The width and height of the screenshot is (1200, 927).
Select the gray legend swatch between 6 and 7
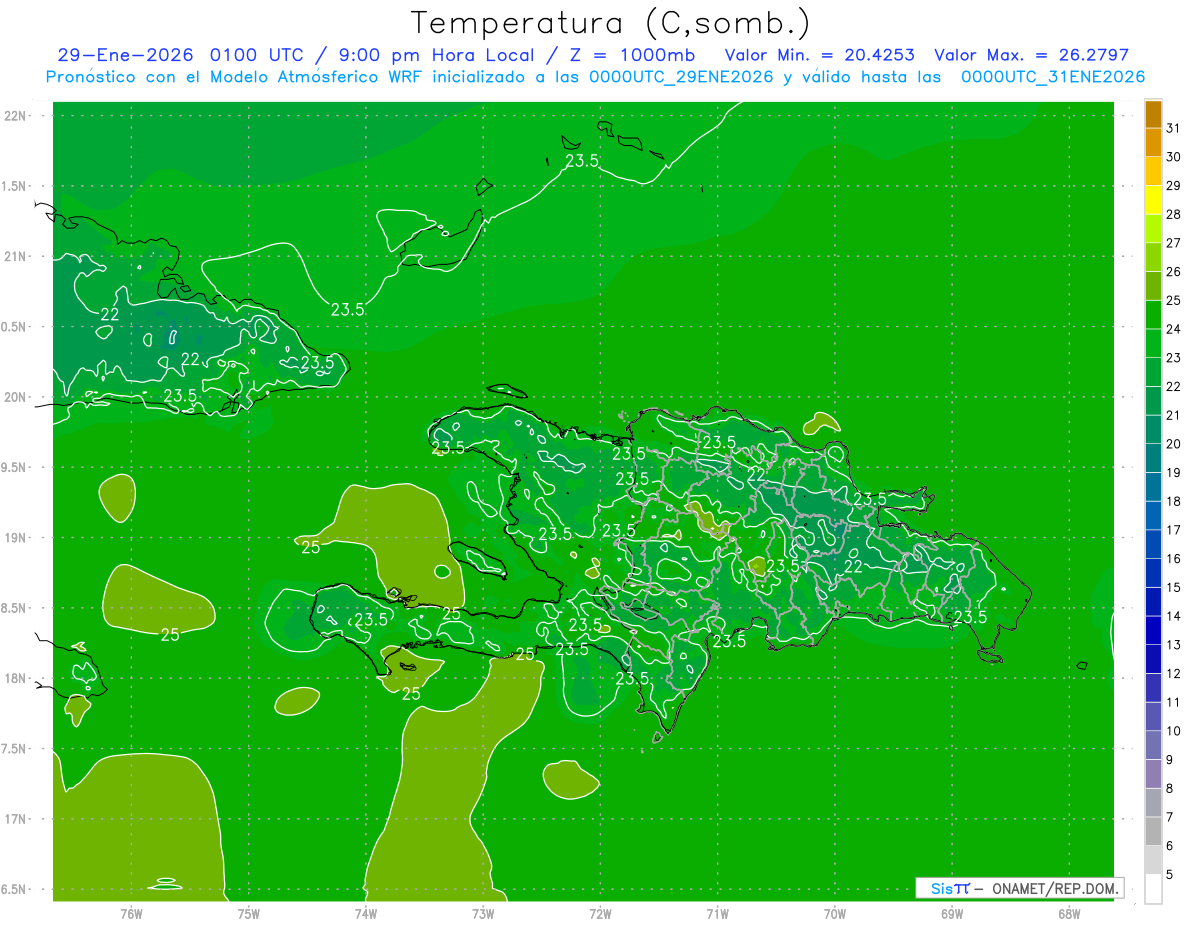pos(1153,831)
